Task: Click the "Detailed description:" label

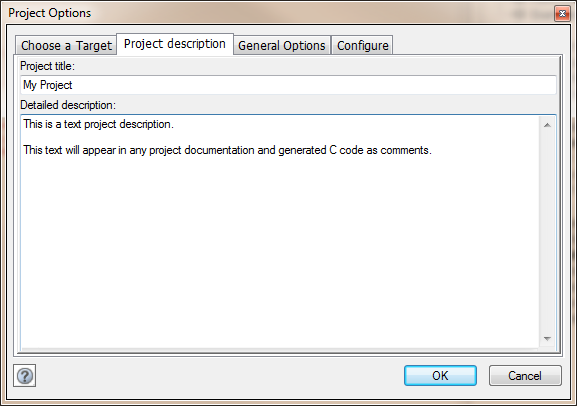Action: click(68, 105)
